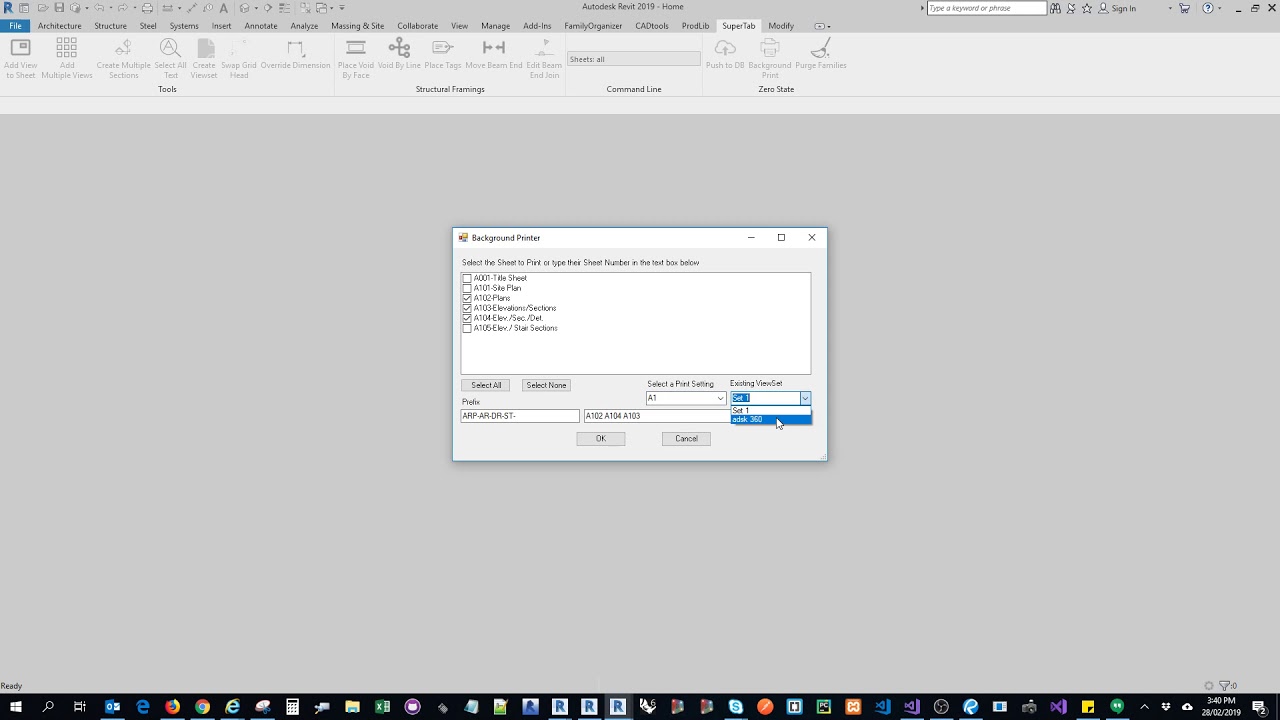Click the Purge Families broom icon
Image resolution: width=1280 pixels, height=720 pixels.
tap(821, 47)
